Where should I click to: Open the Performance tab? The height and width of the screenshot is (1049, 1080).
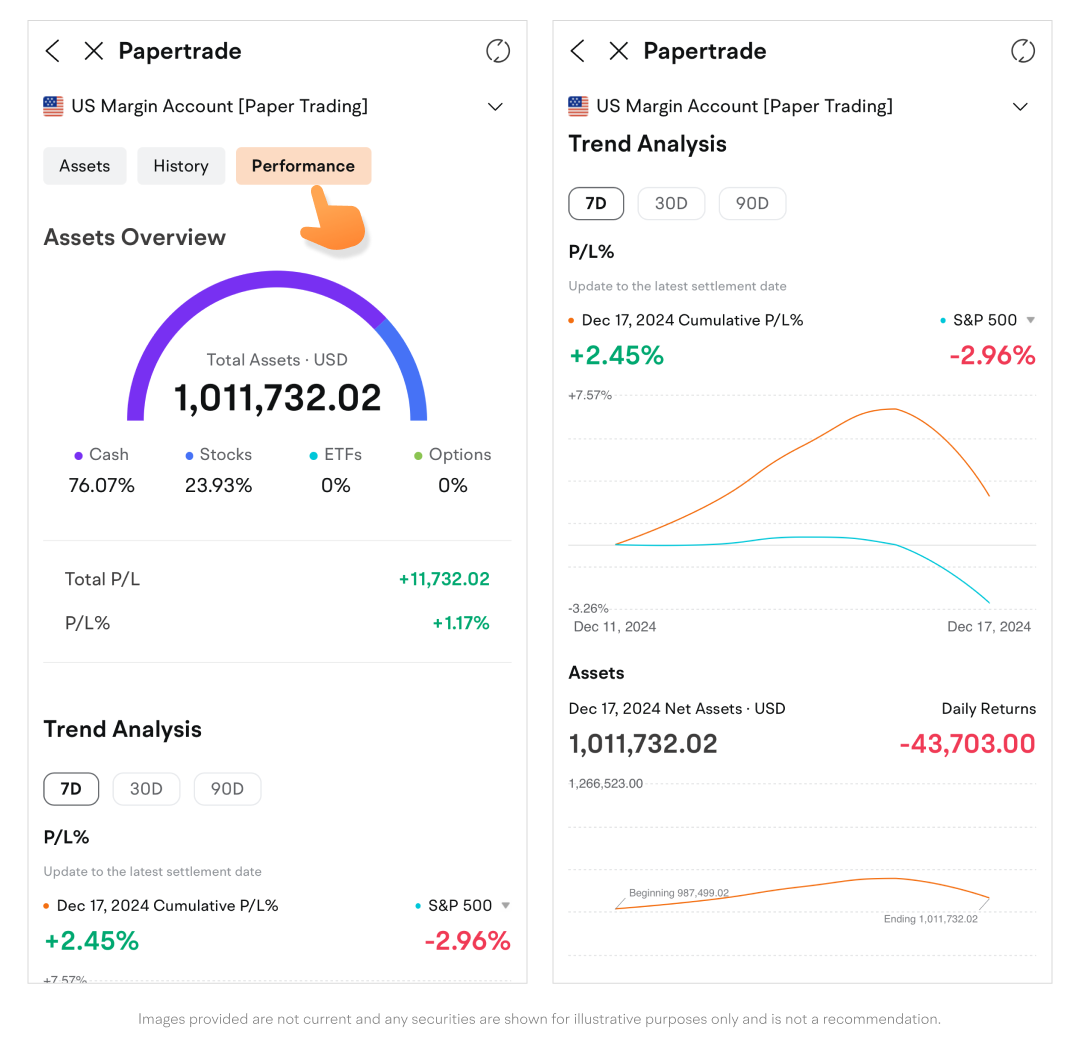coord(303,166)
